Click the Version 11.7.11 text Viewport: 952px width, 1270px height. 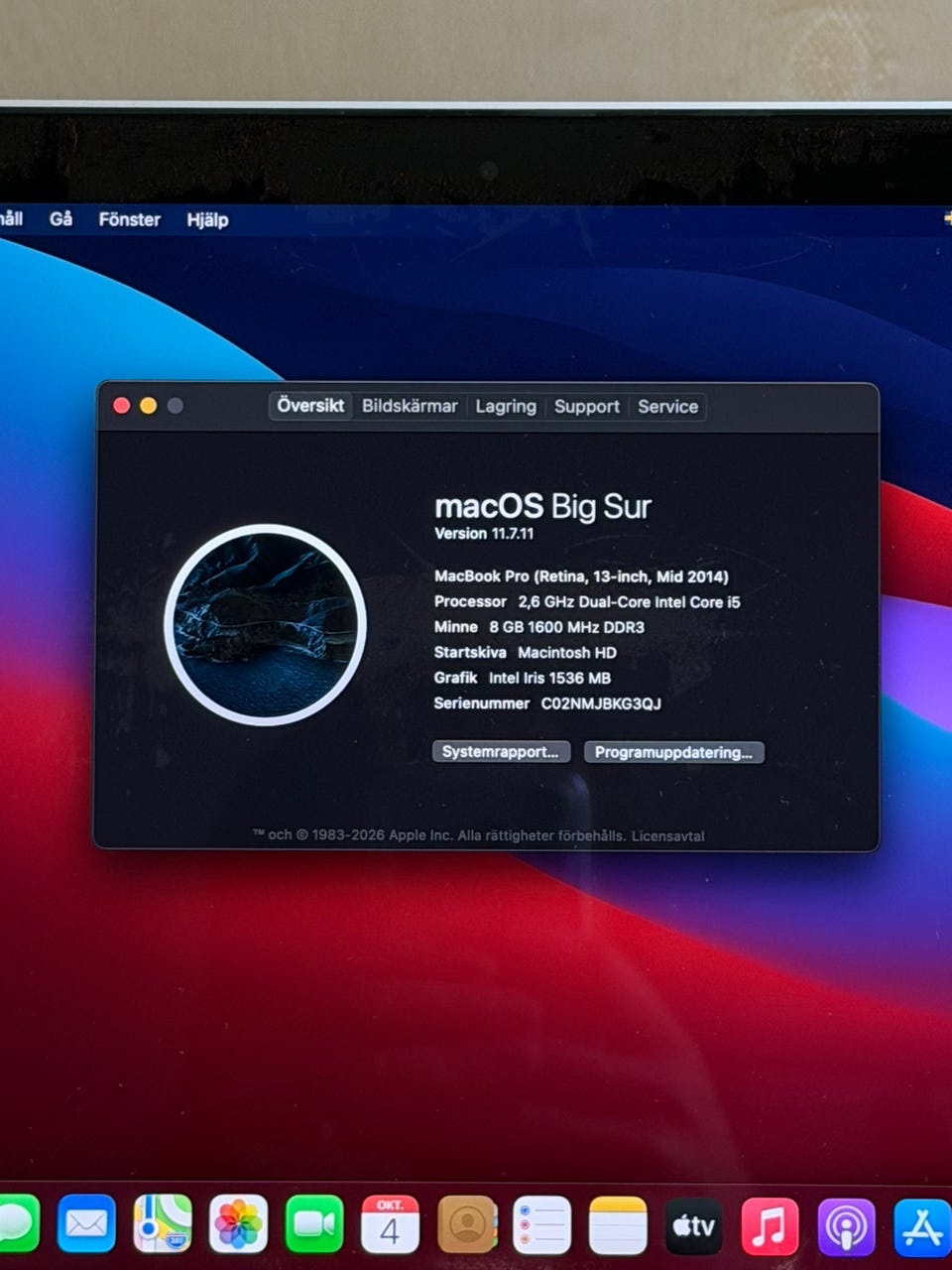pyautogui.click(x=484, y=534)
